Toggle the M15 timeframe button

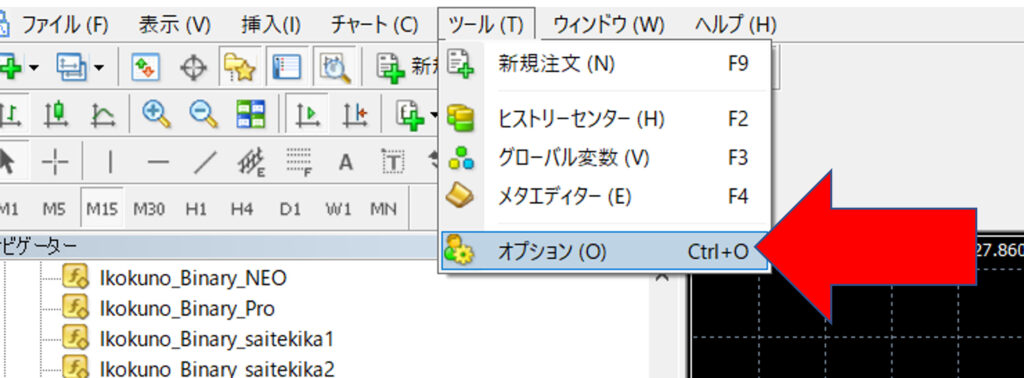point(102,209)
